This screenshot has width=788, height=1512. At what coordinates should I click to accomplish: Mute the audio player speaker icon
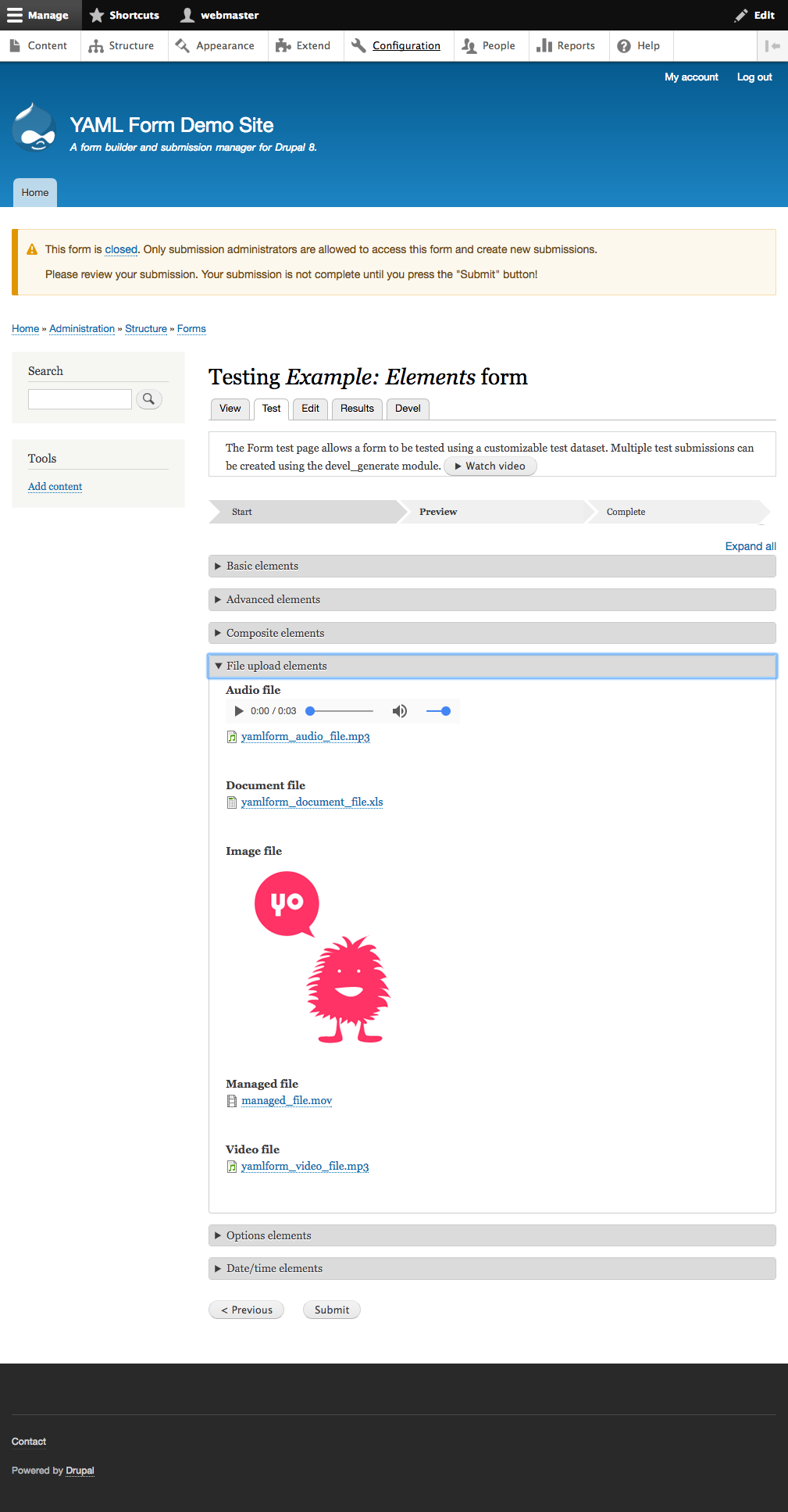pos(400,711)
